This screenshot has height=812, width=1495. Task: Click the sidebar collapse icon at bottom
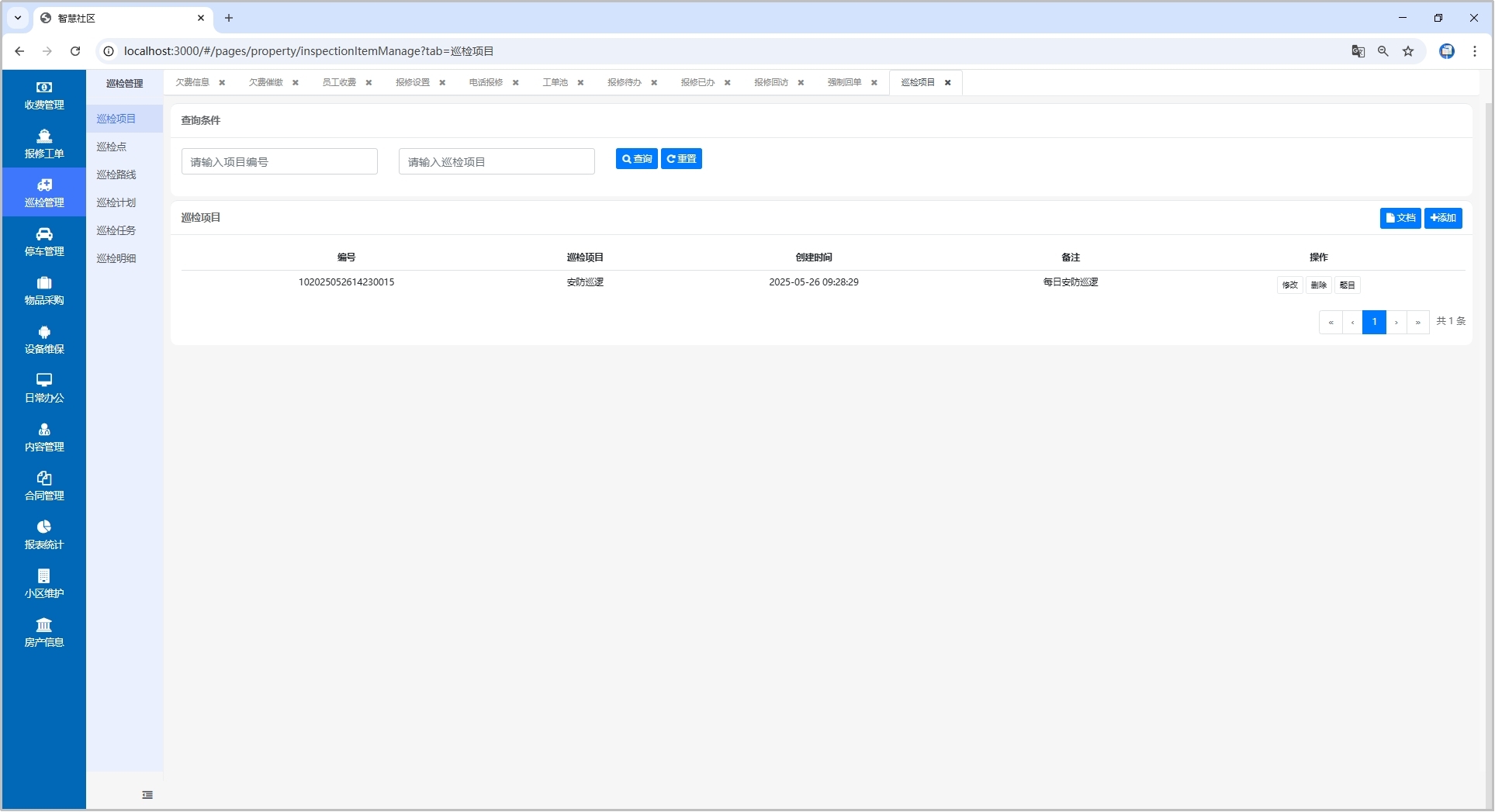pos(147,795)
